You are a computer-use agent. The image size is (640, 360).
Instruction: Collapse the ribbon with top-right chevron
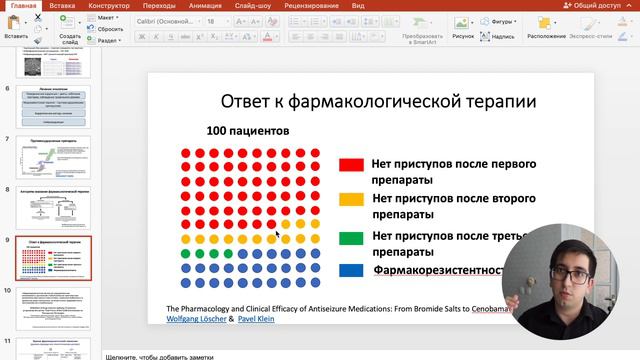coord(629,5)
